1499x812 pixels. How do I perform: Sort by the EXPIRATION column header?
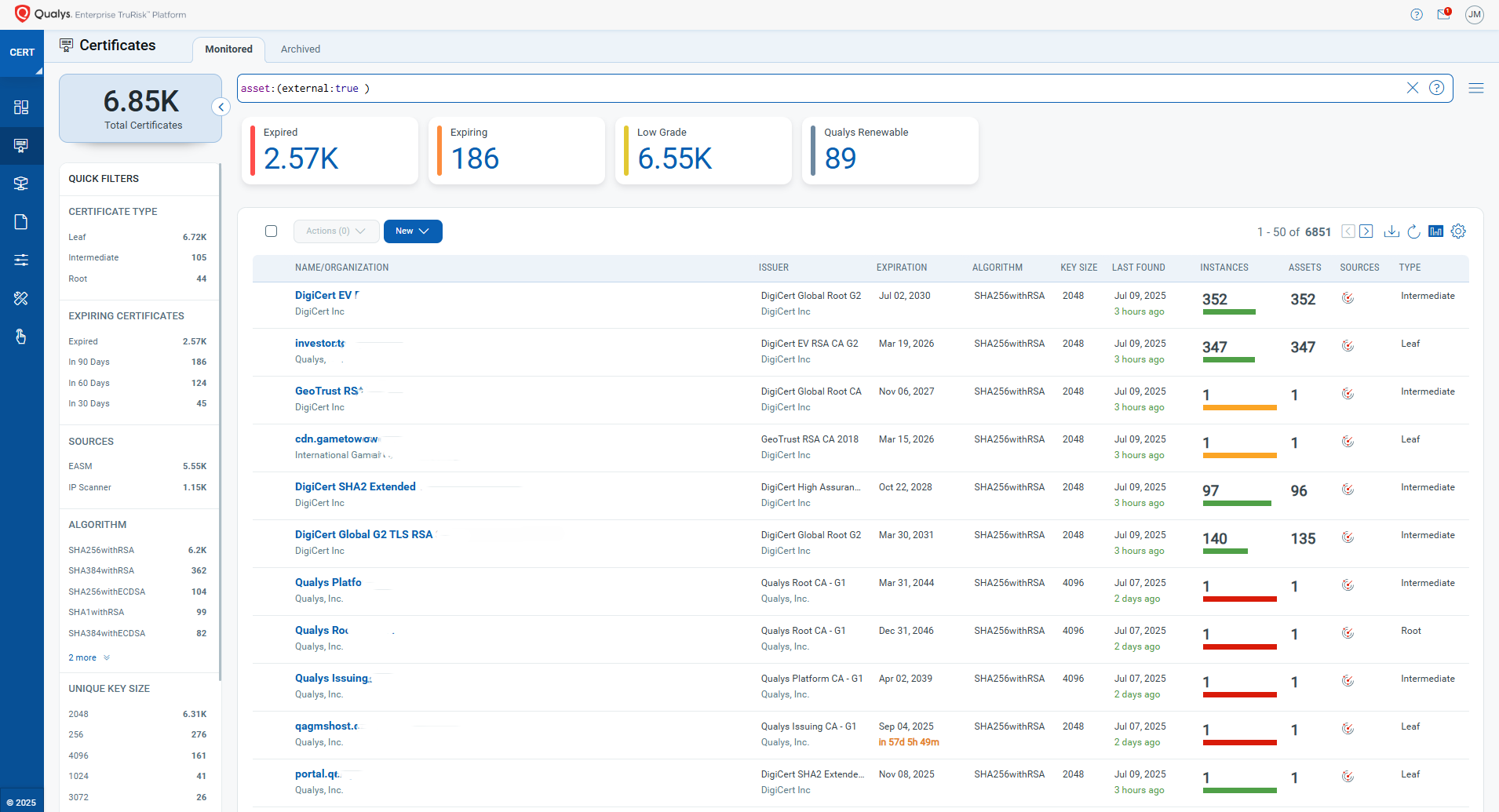click(x=902, y=268)
